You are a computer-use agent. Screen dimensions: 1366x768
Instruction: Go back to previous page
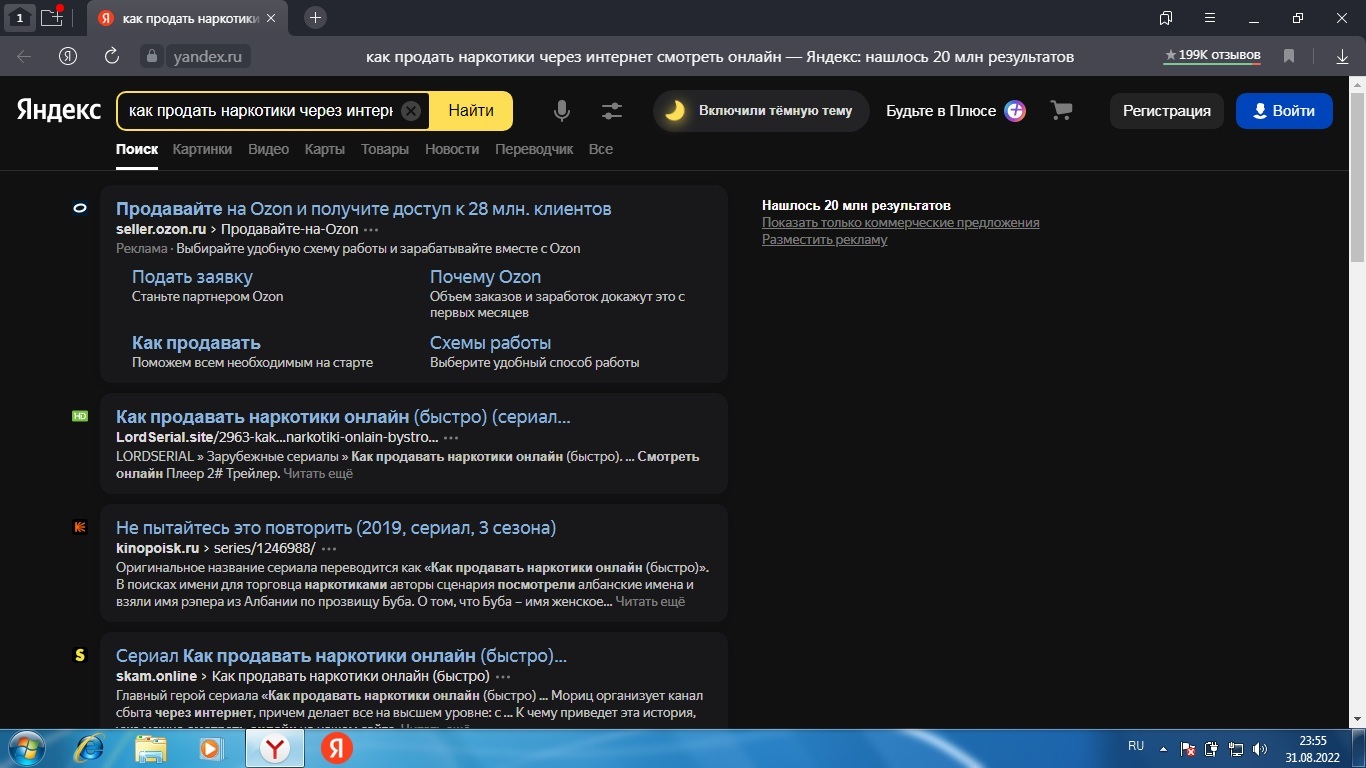pyautogui.click(x=24, y=57)
